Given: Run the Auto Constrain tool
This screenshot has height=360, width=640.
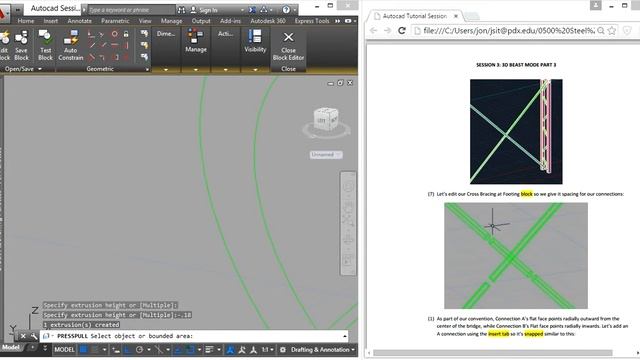Looking at the screenshot, I should point(71,45).
